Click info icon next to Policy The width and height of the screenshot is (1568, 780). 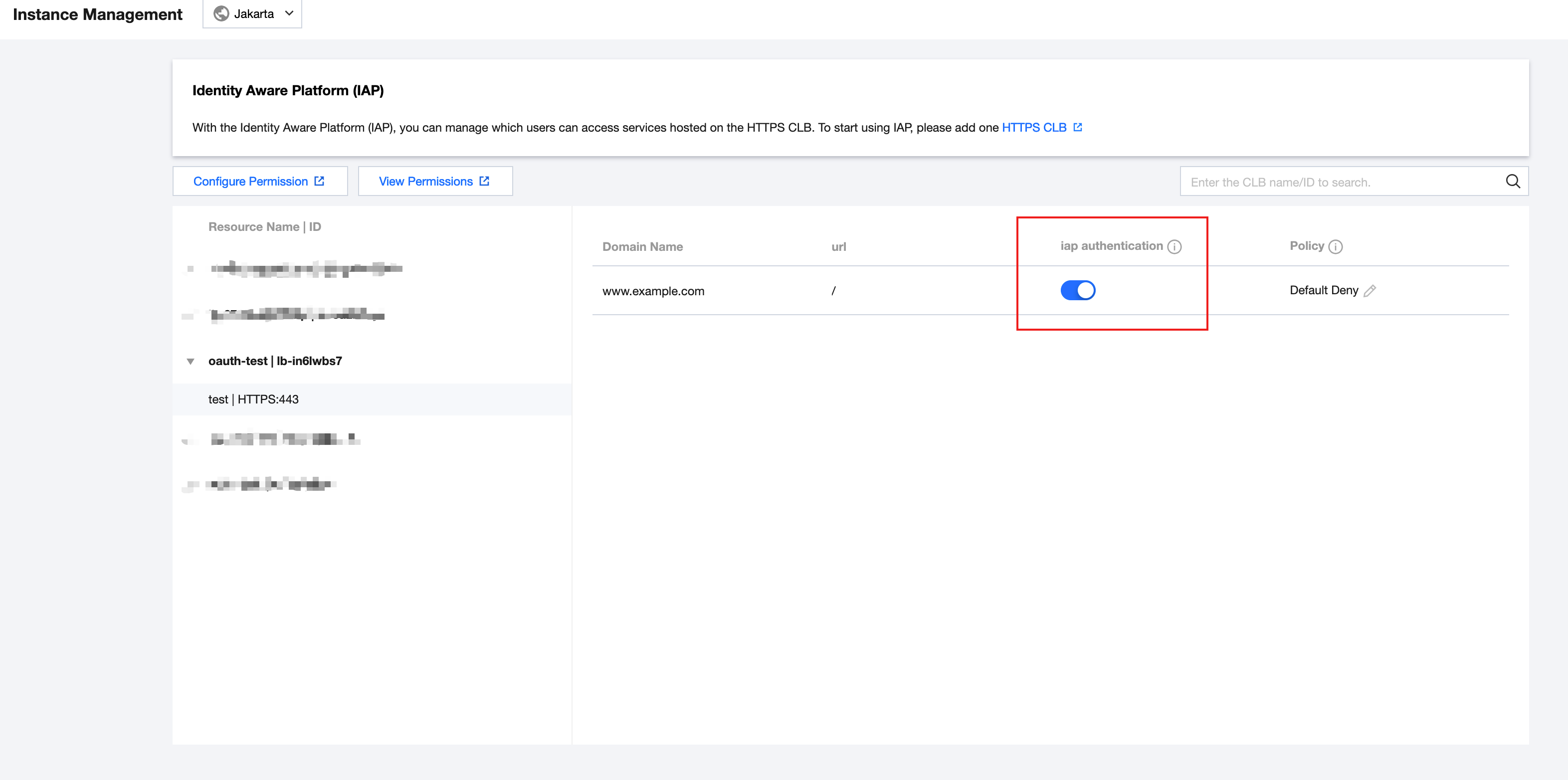tap(1335, 246)
